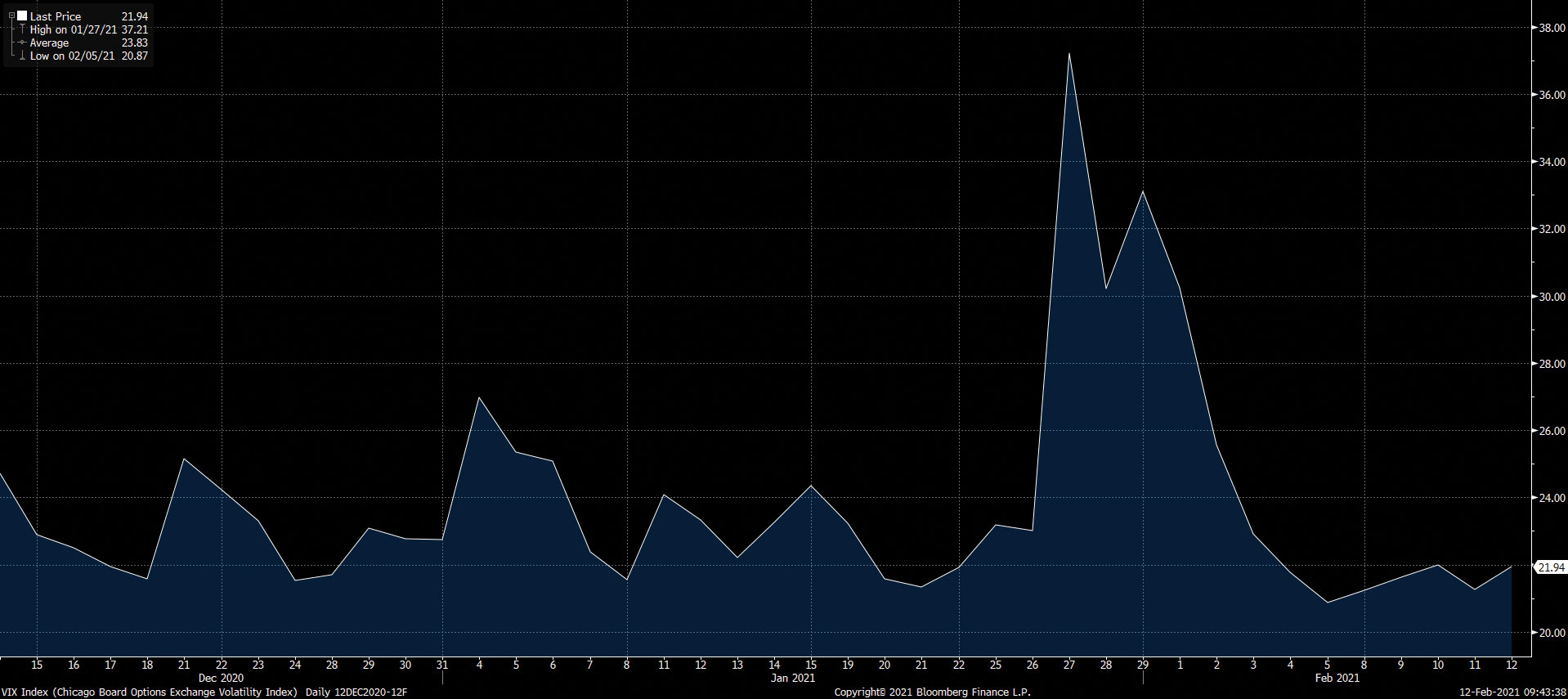The image size is (1568, 699).
Task: Click the 23.83 average value in legend
Action: [x=135, y=43]
